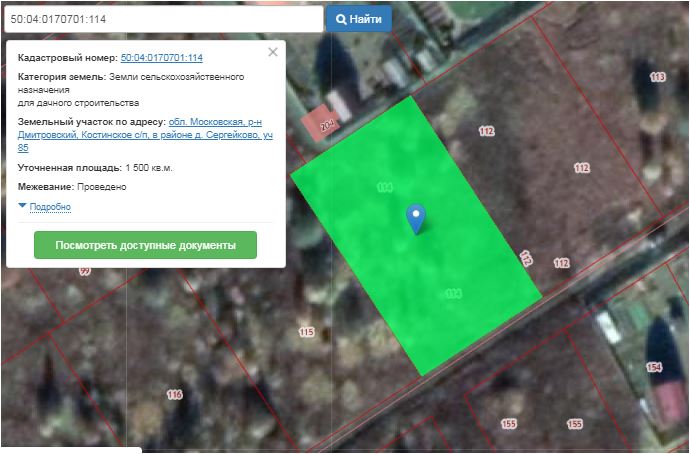The width and height of the screenshot is (690, 454).
Task: Open cadastral number link 50:04:0170701:114
Action: pos(161,58)
